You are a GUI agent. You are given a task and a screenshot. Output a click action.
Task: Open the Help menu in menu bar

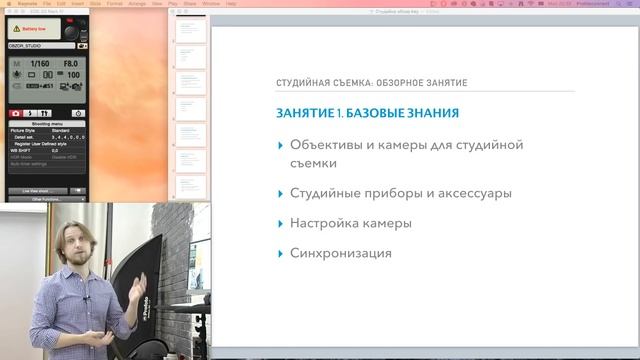[x=231, y=4]
